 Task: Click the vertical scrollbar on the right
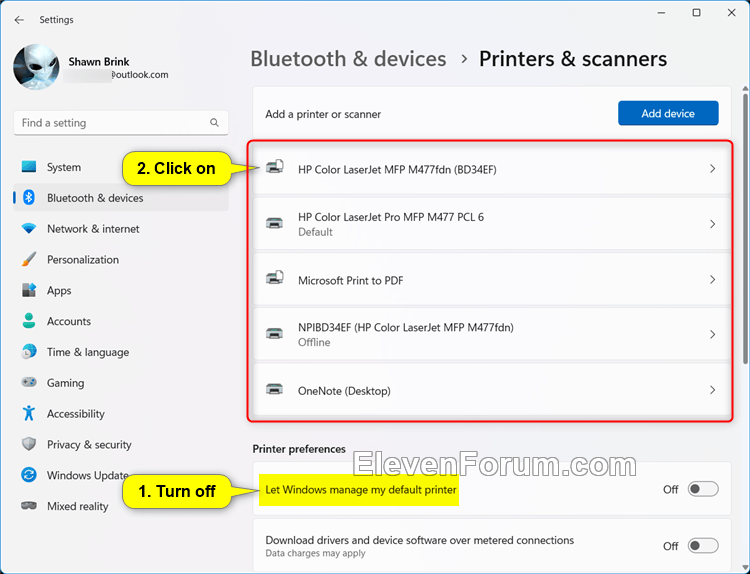pyautogui.click(x=745, y=227)
